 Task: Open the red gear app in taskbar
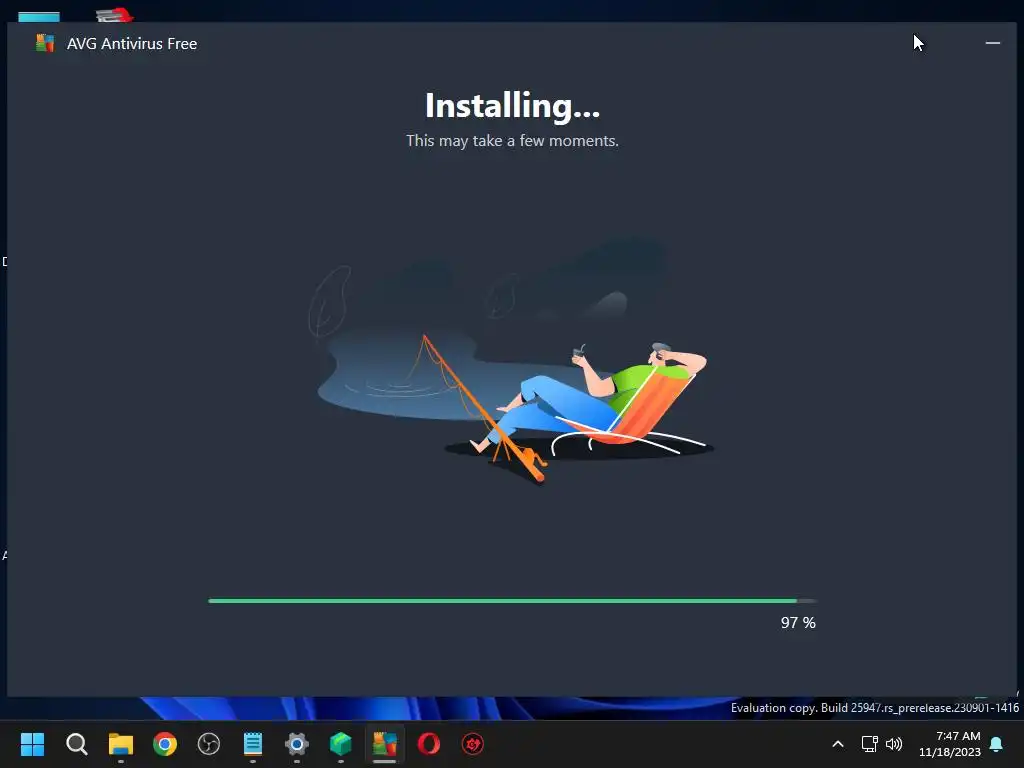click(x=473, y=744)
